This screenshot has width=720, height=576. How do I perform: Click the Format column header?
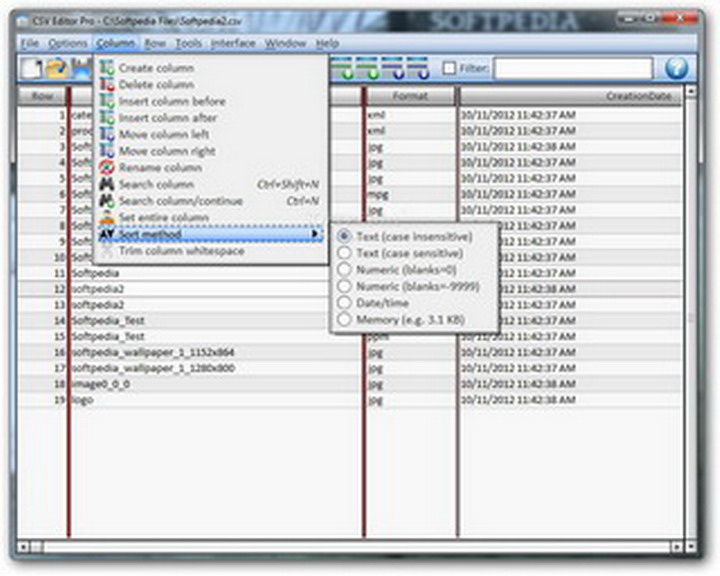click(x=410, y=96)
